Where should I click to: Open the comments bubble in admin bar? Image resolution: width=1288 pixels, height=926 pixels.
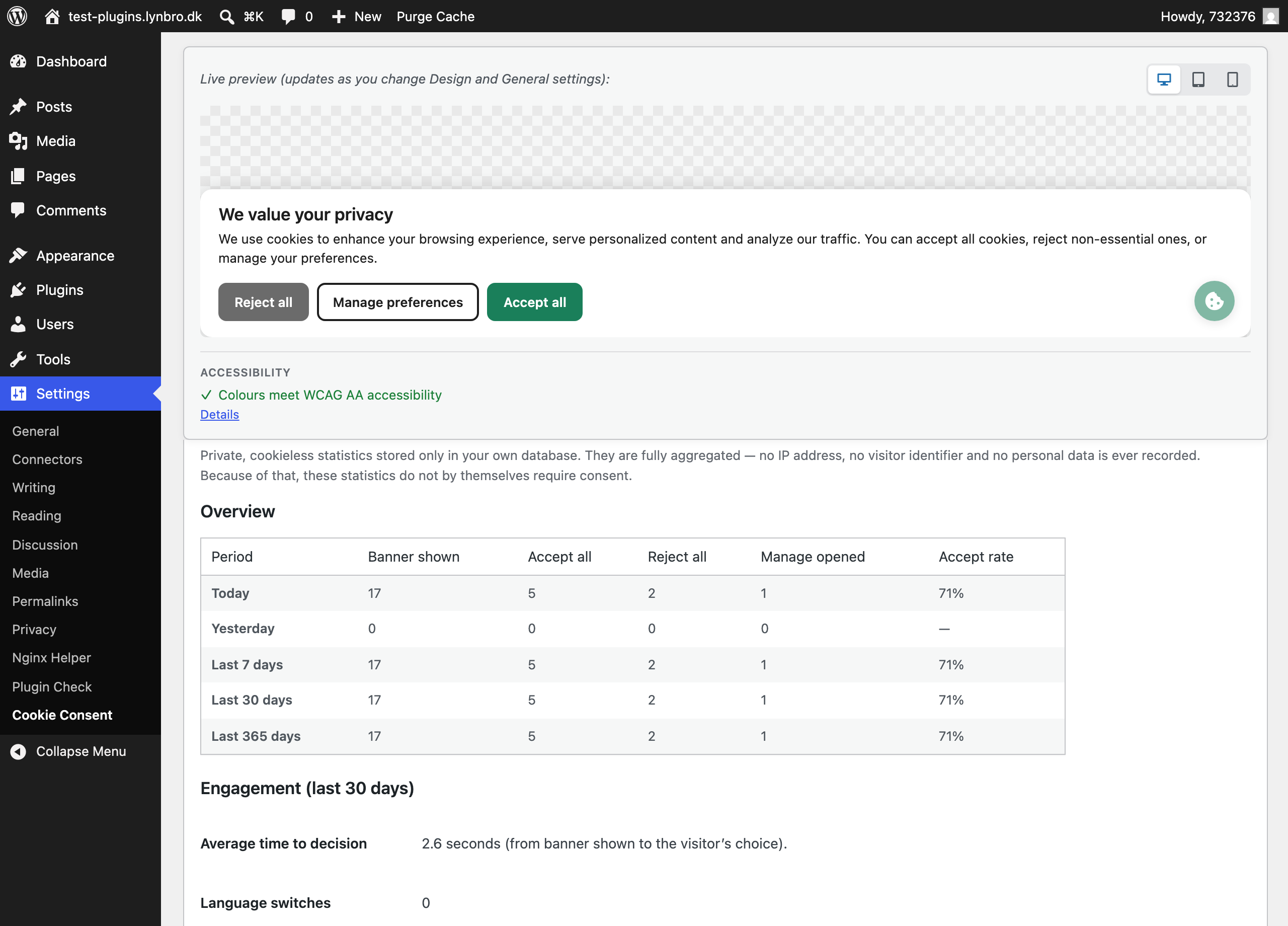288,16
